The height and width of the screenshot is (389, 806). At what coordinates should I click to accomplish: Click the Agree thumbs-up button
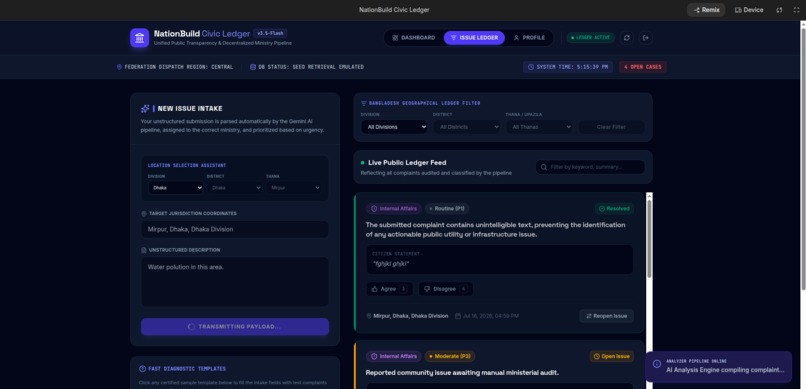(389, 289)
